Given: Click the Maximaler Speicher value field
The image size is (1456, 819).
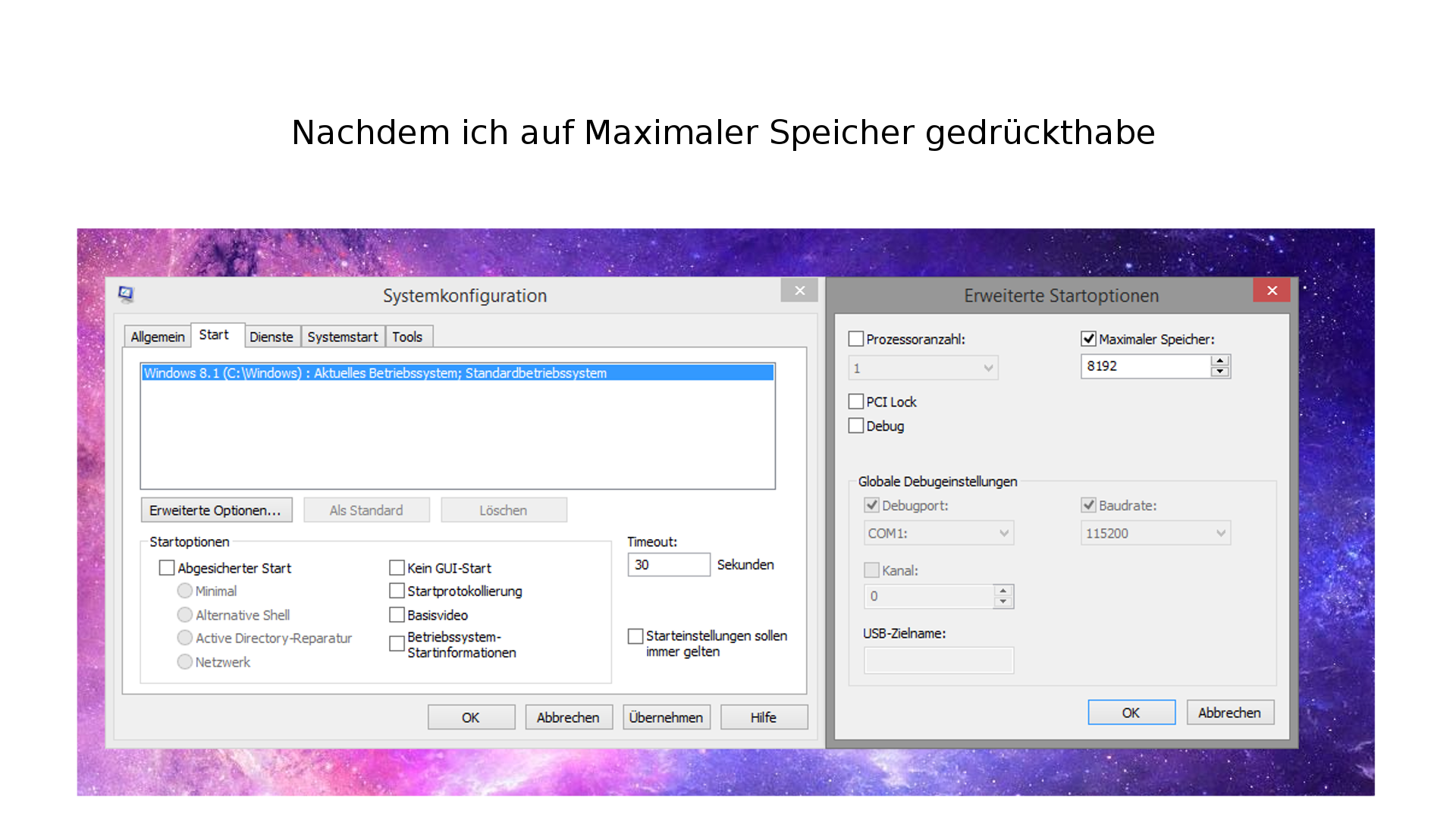Looking at the screenshot, I should pyautogui.click(x=1146, y=366).
